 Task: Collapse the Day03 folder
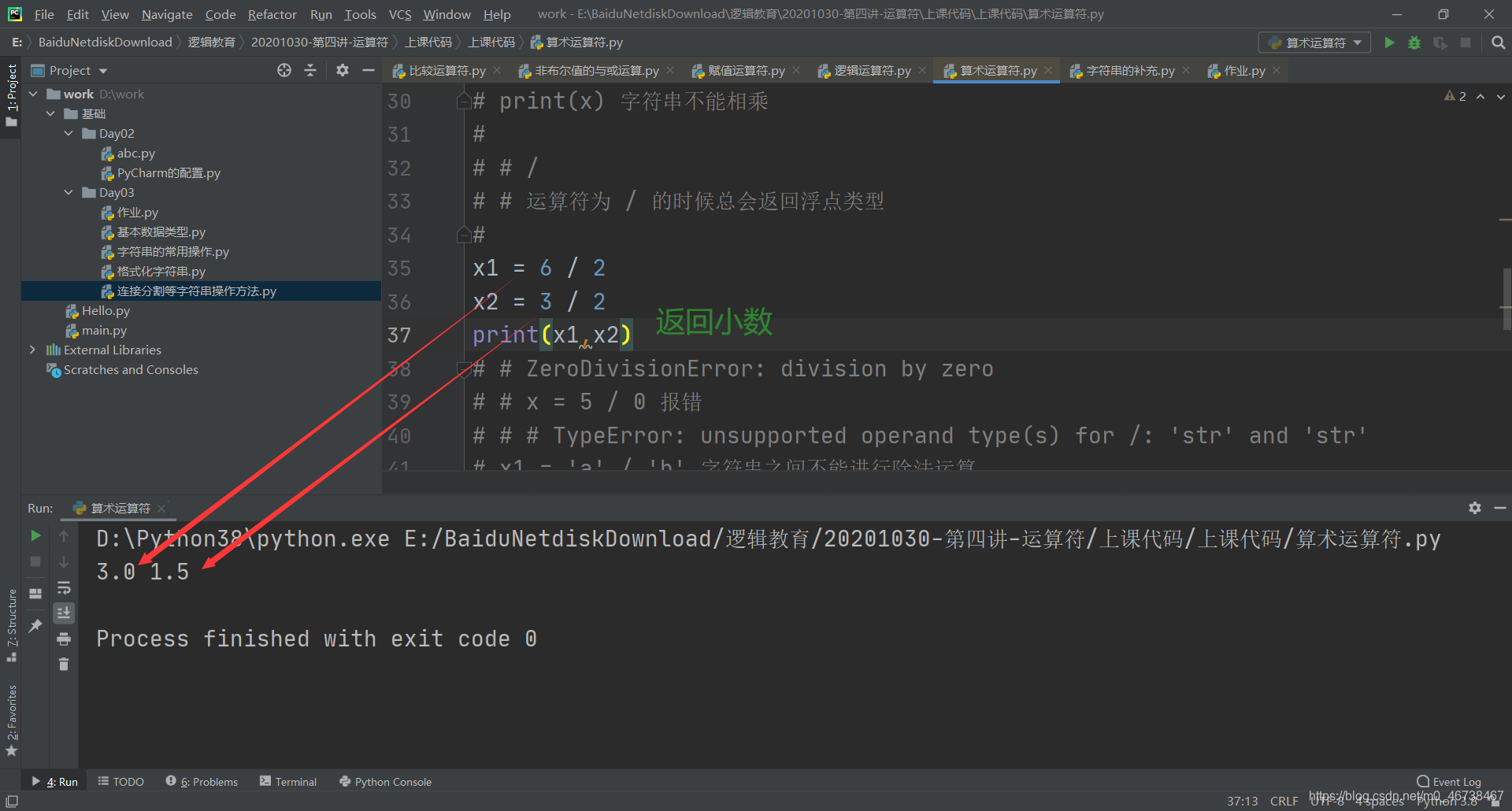pos(69,193)
